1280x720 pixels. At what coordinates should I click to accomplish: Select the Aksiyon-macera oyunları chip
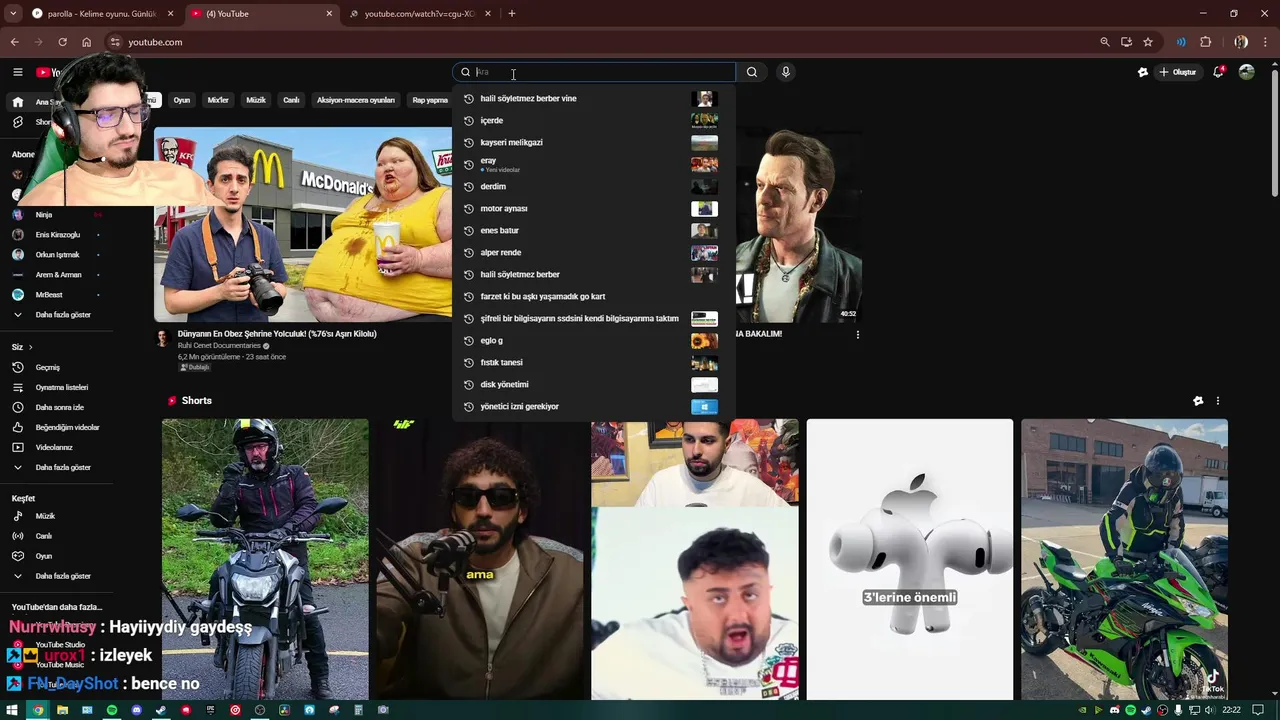pyautogui.click(x=356, y=100)
